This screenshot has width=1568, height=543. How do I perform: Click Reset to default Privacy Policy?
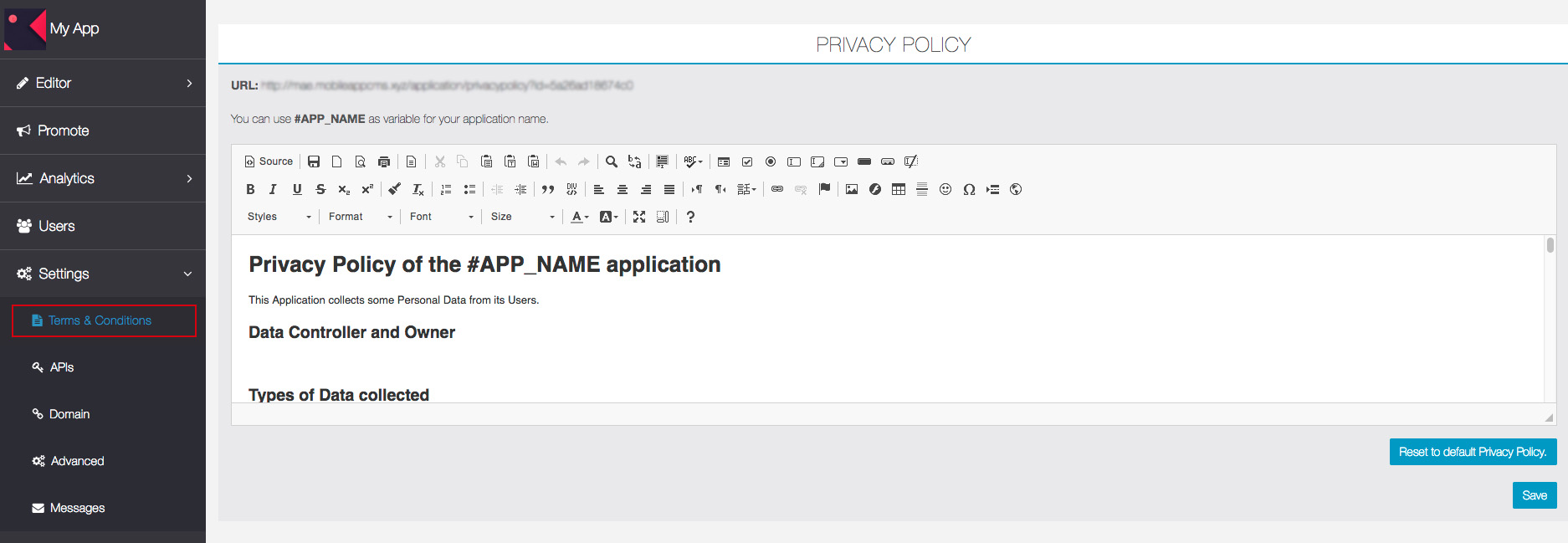click(1472, 452)
